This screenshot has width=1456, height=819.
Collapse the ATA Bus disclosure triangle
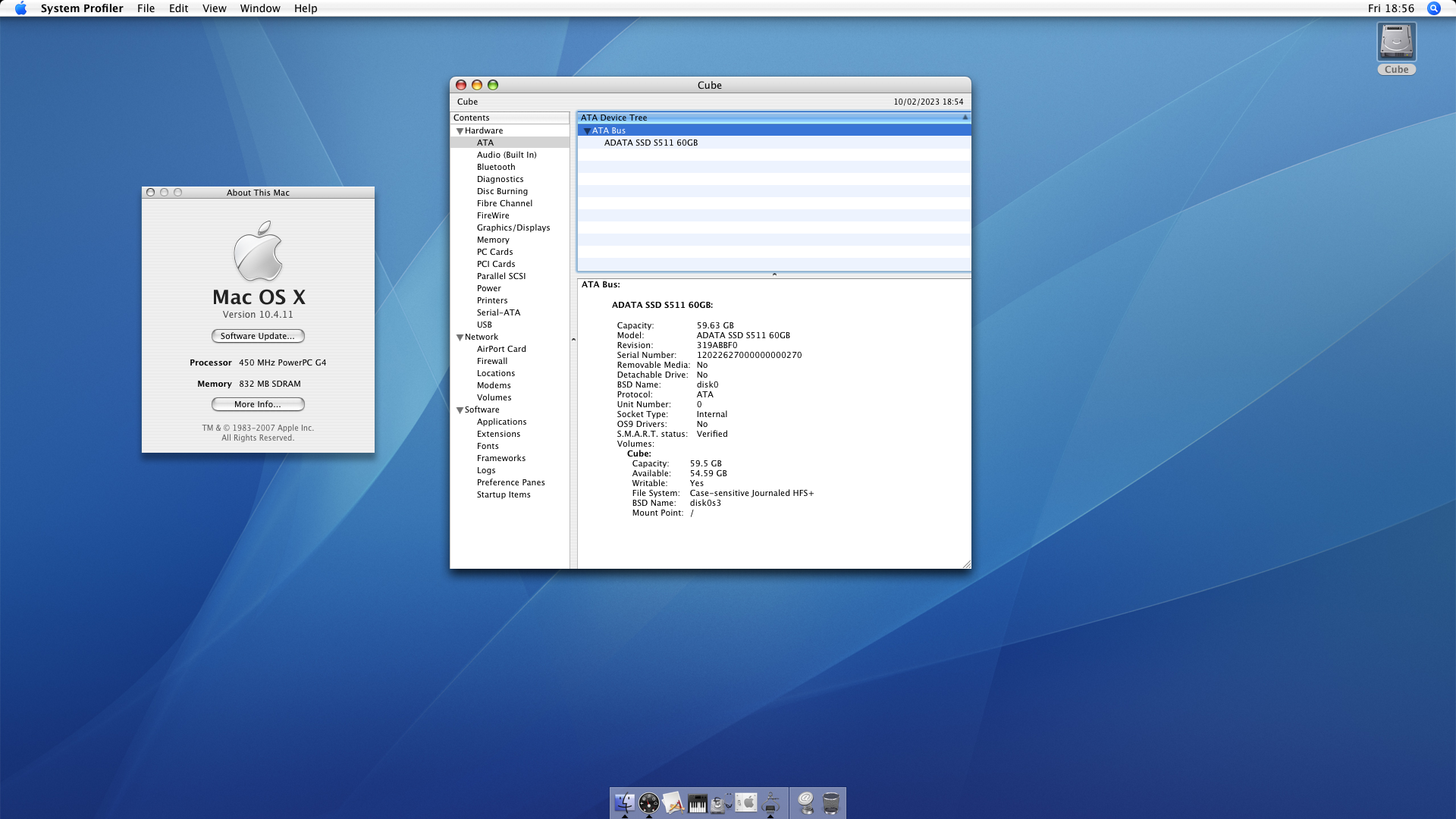(x=587, y=131)
